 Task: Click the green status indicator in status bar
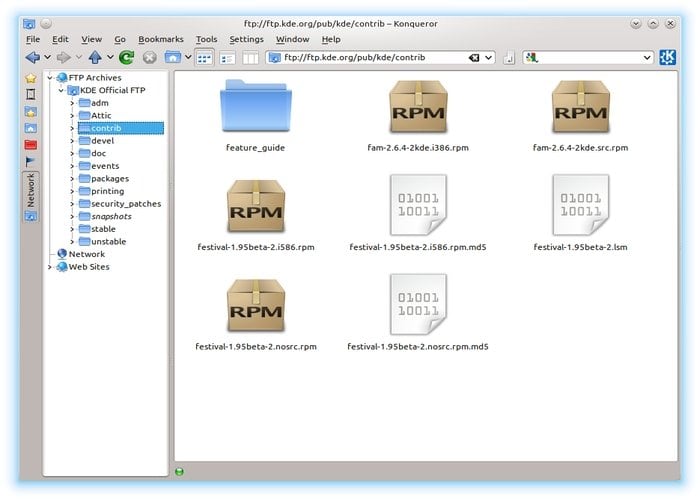(x=179, y=471)
